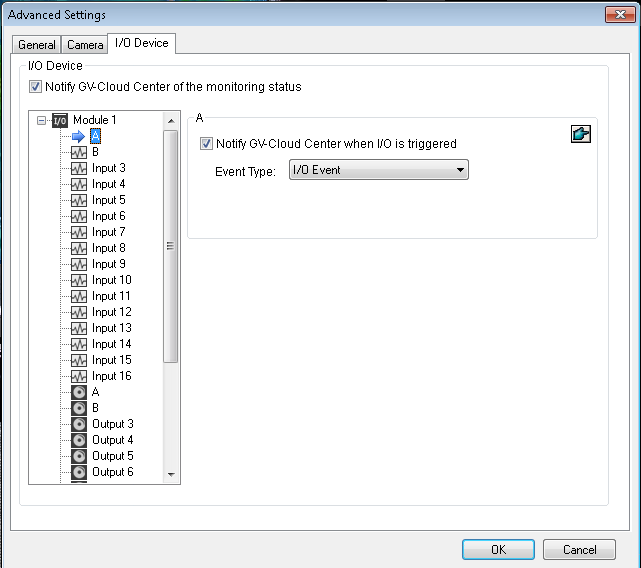Screen dimensions: 641x568
Task: Click the output icon beside Output 3
Action: click(x=80, y=424)
